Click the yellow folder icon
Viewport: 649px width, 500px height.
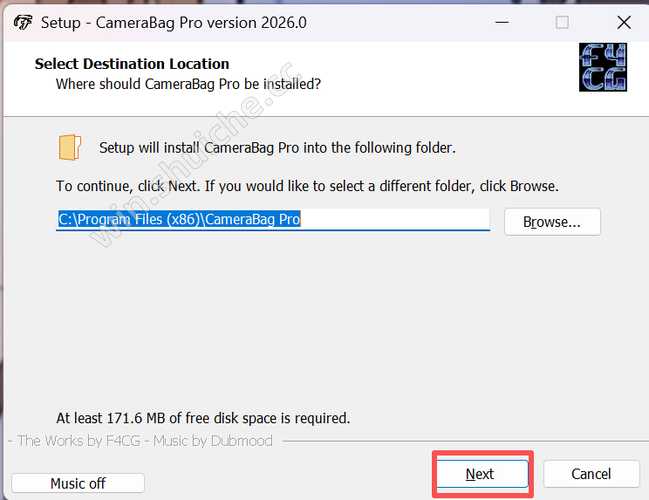tap(70, 147)
